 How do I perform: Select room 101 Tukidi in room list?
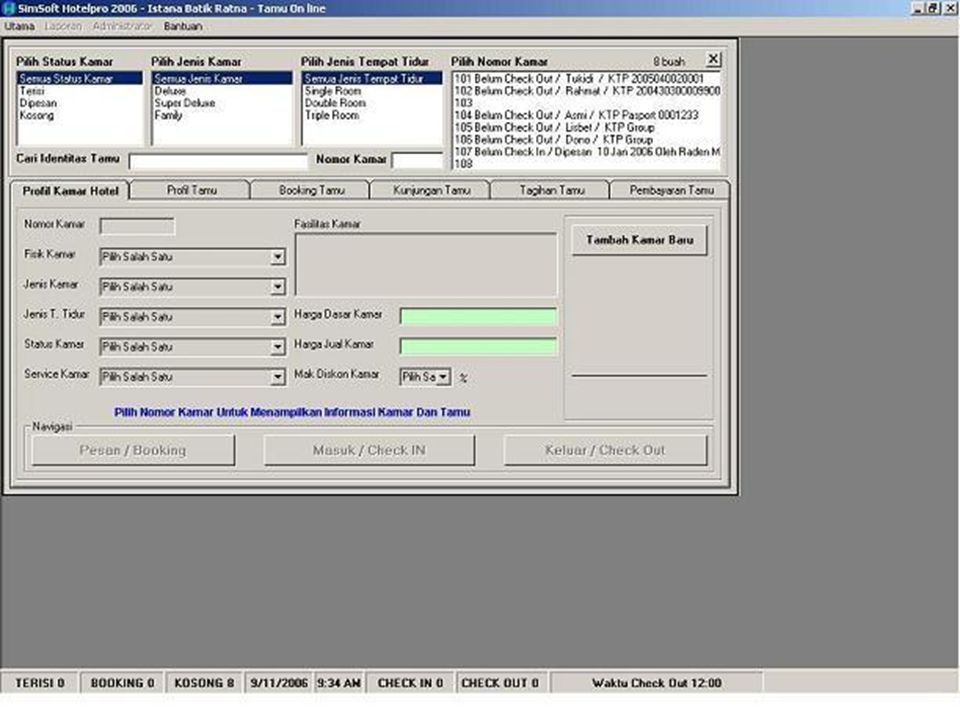click(587, 78)
